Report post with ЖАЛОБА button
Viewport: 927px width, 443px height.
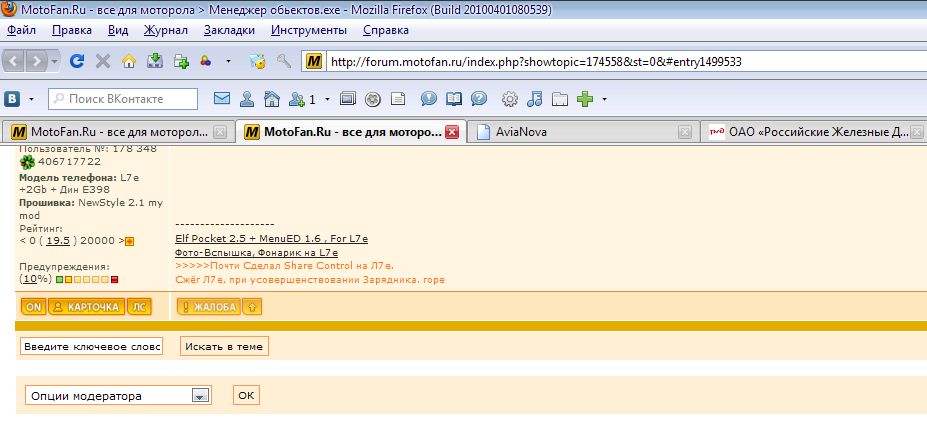(x=209, y=308)
